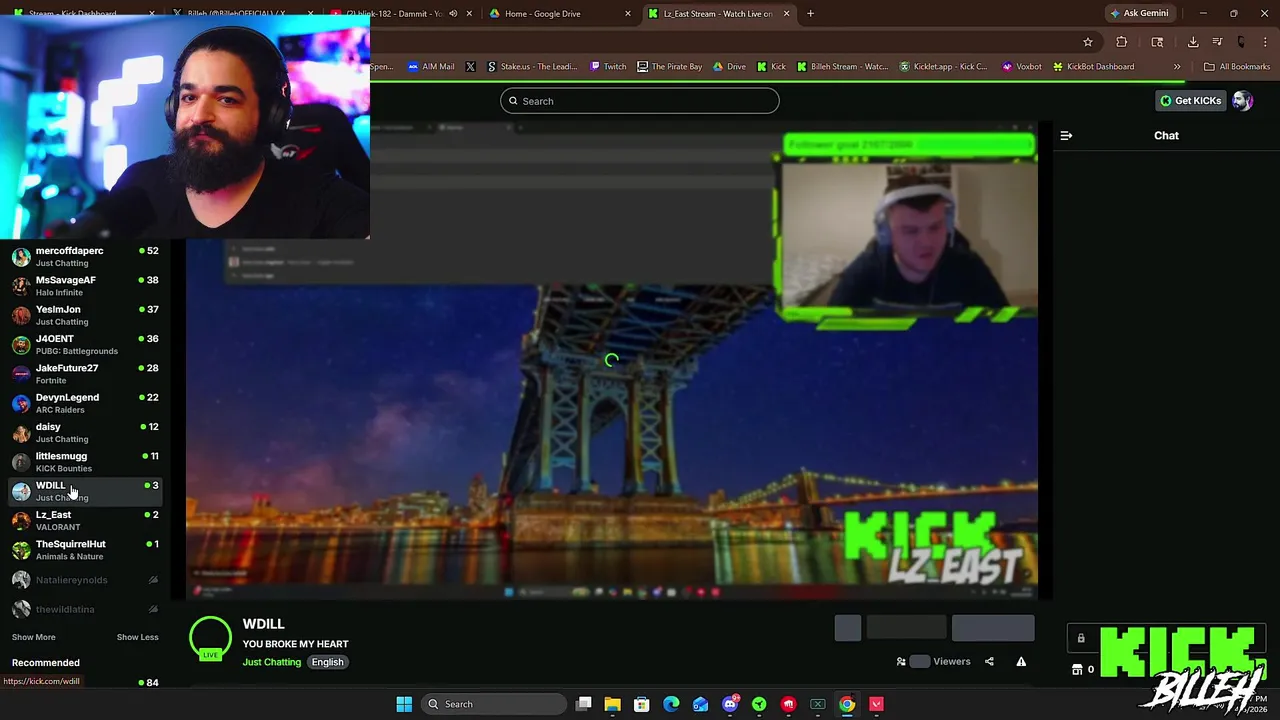Click the viewers people icon
Viewport: 1280px width, 720px height.
pos(901,661)
